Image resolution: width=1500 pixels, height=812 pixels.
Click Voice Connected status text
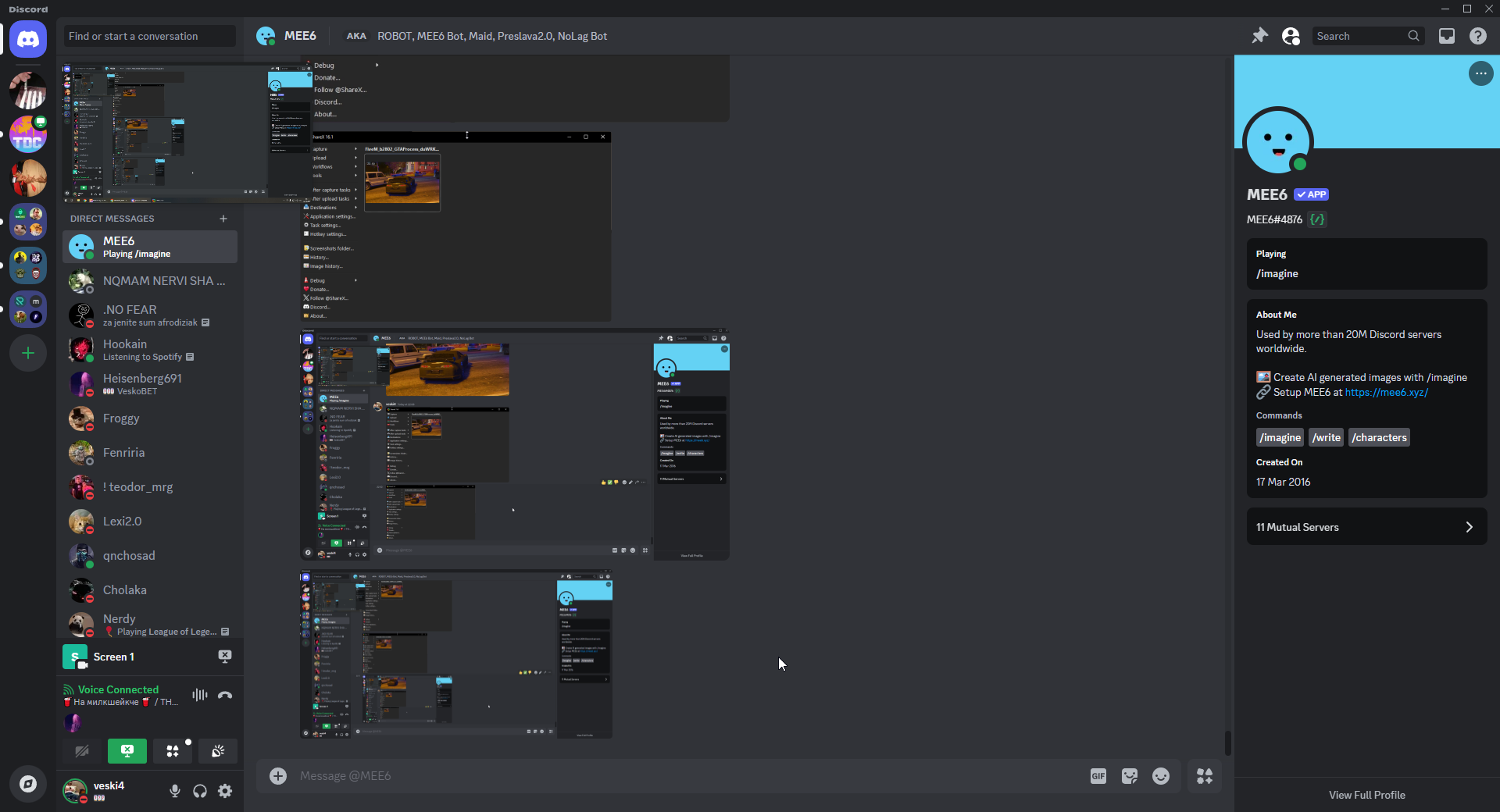coord(118,689)
